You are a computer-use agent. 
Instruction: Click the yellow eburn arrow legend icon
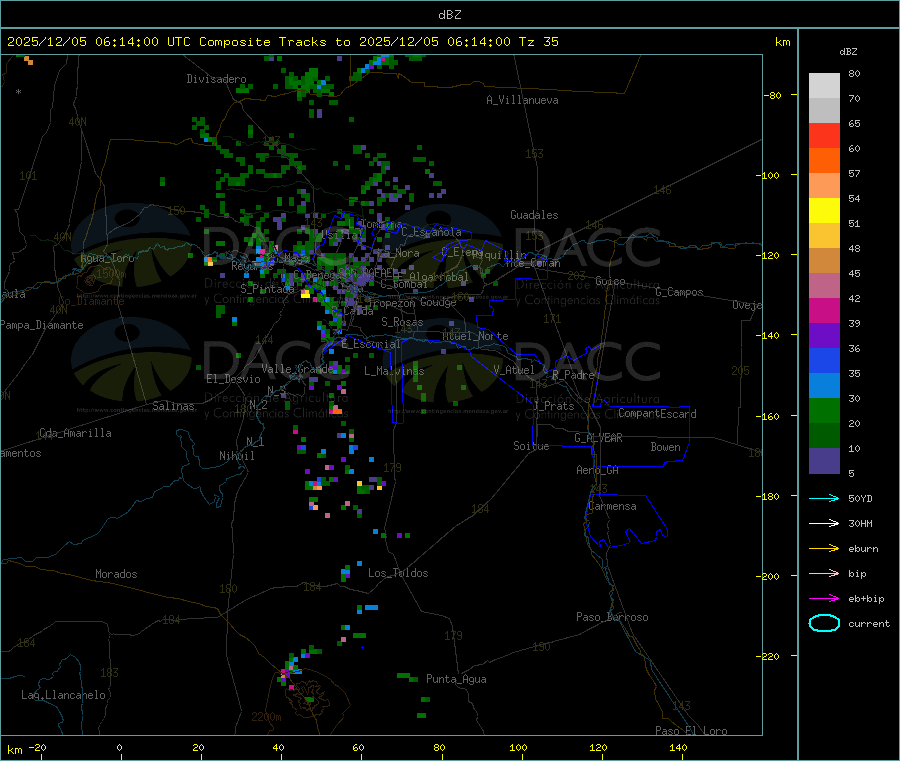click(824, 549)
